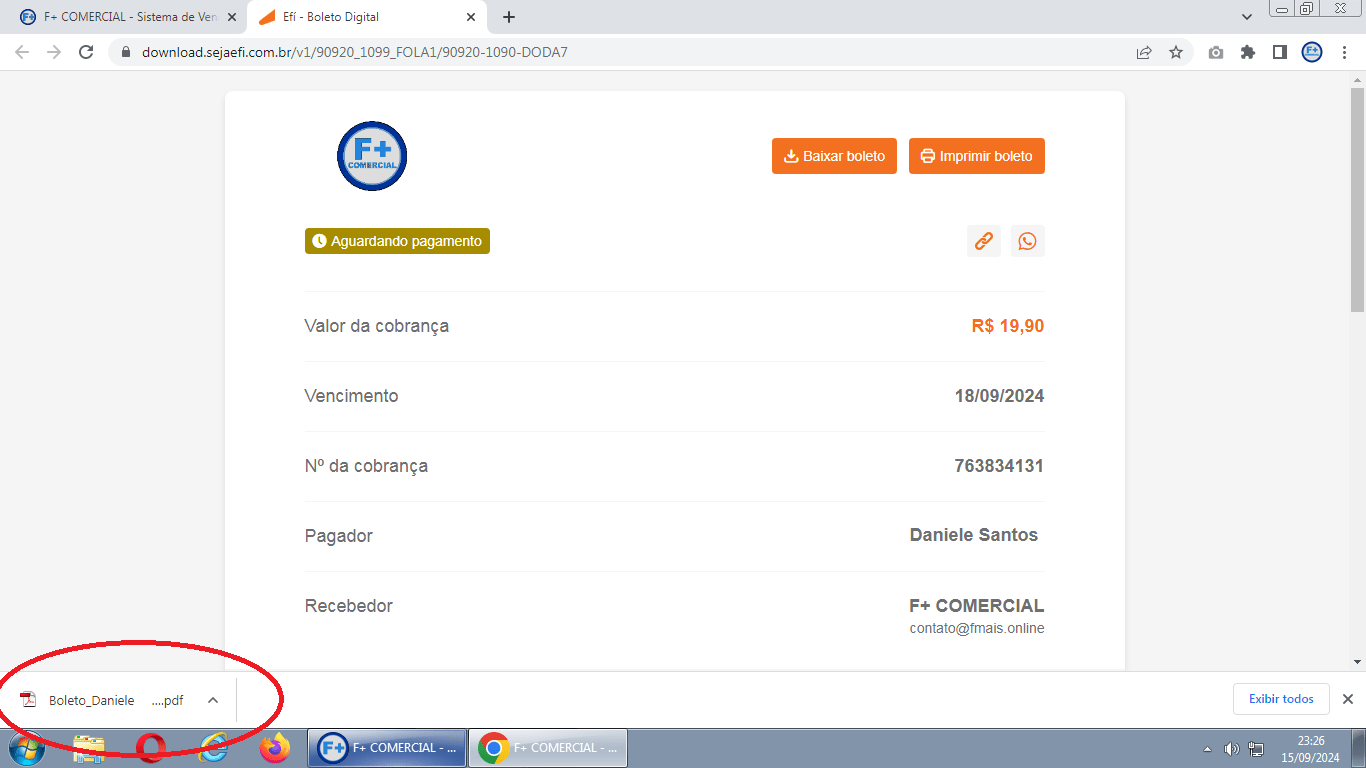Click payer name Daniele Santos
The width and height of the screenshot is (1366, 768).
pyautogui.click(x=974, y=535)
